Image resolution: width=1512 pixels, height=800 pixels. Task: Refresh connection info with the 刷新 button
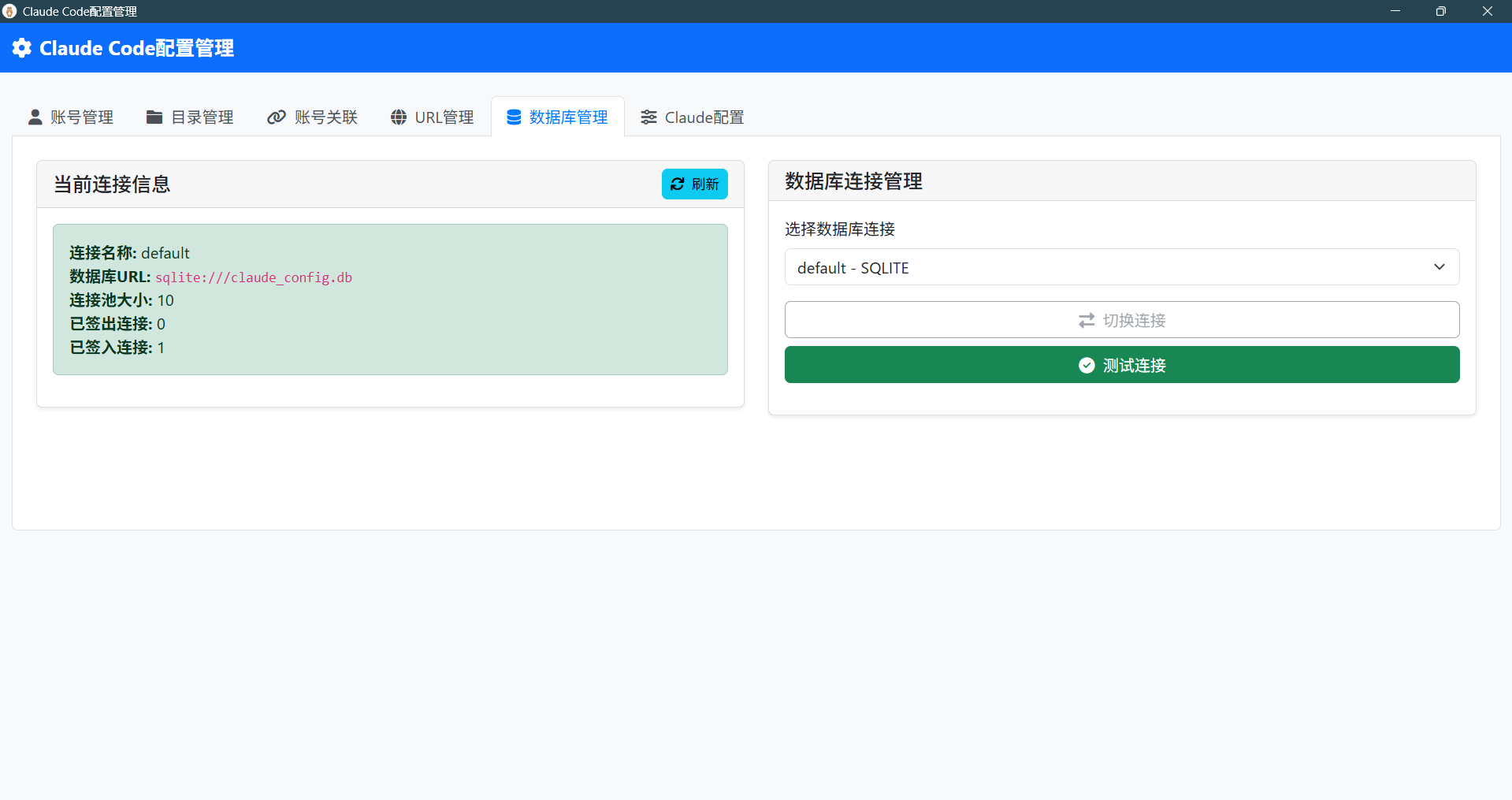click(x=695, y=184)
